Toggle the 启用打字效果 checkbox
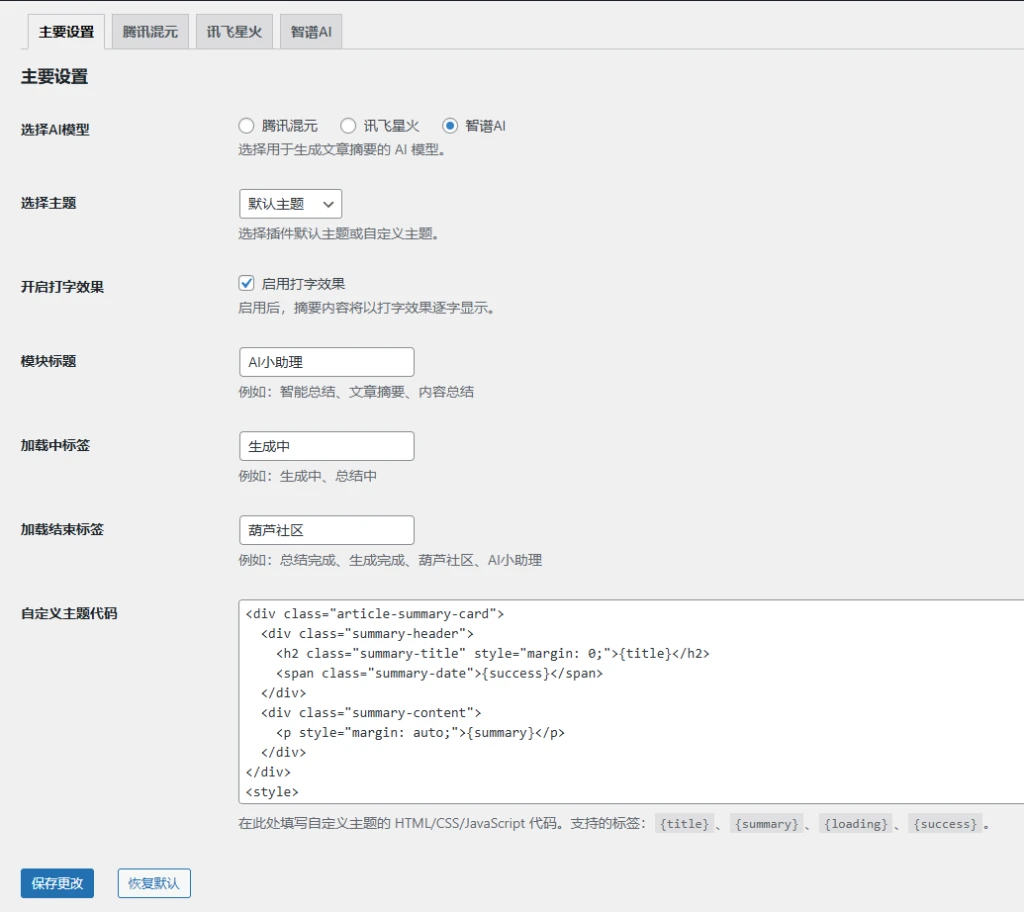This screenshot has width=1024, height=912. (x=246, y=283)
